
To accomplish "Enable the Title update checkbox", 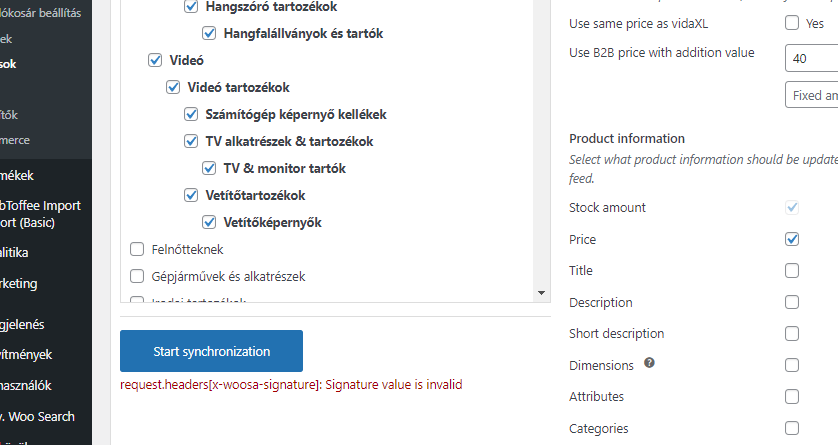I will click(792, 270).
